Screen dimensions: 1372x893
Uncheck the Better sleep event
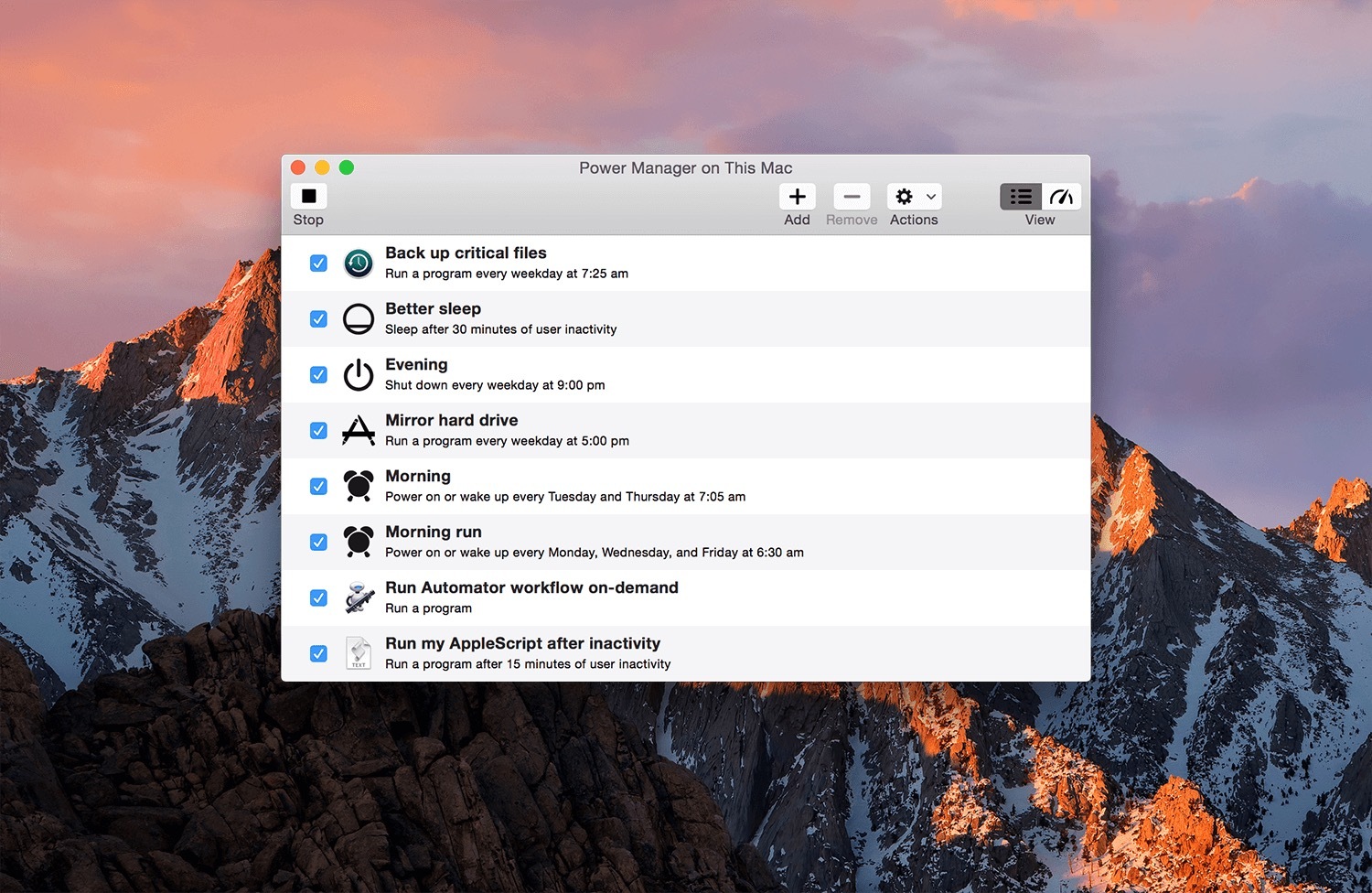(318, 319)
